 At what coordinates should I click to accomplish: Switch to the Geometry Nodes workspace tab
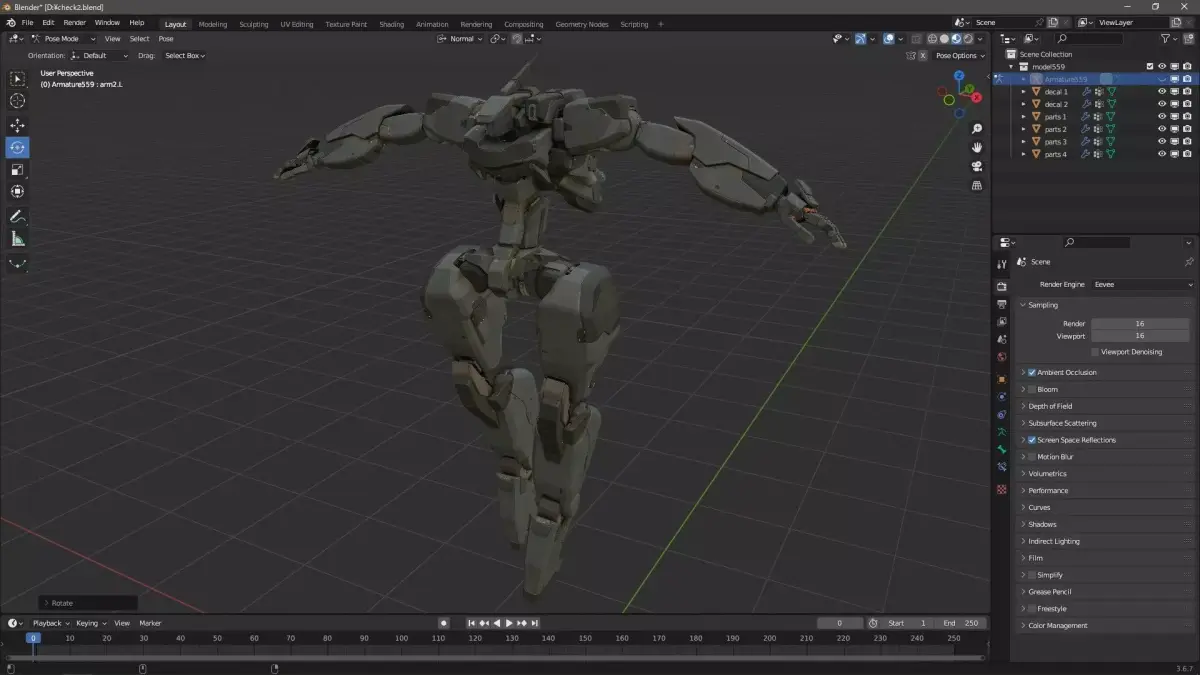coord(581,24)
